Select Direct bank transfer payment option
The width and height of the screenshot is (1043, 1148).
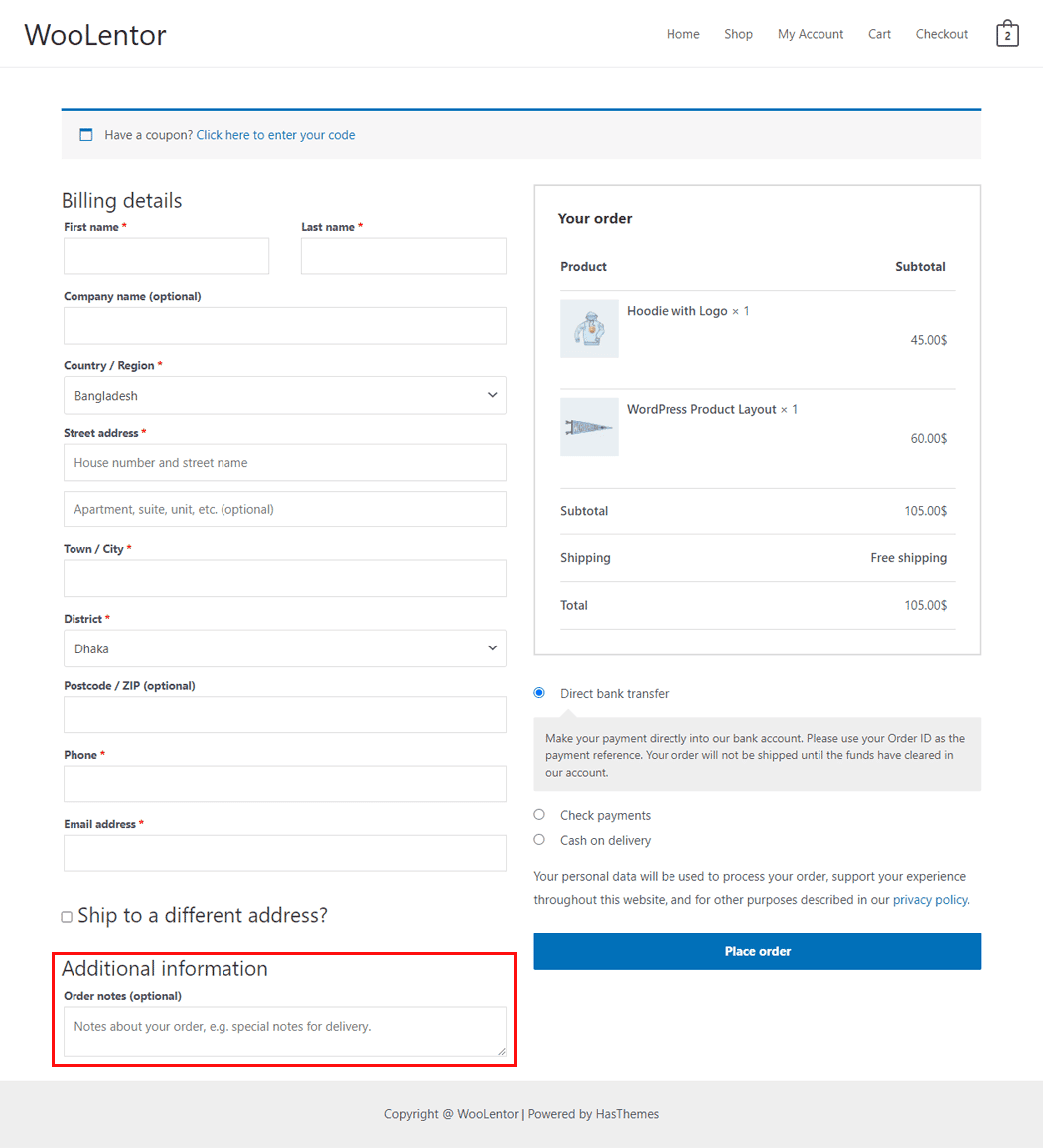(x=539, y=692)
